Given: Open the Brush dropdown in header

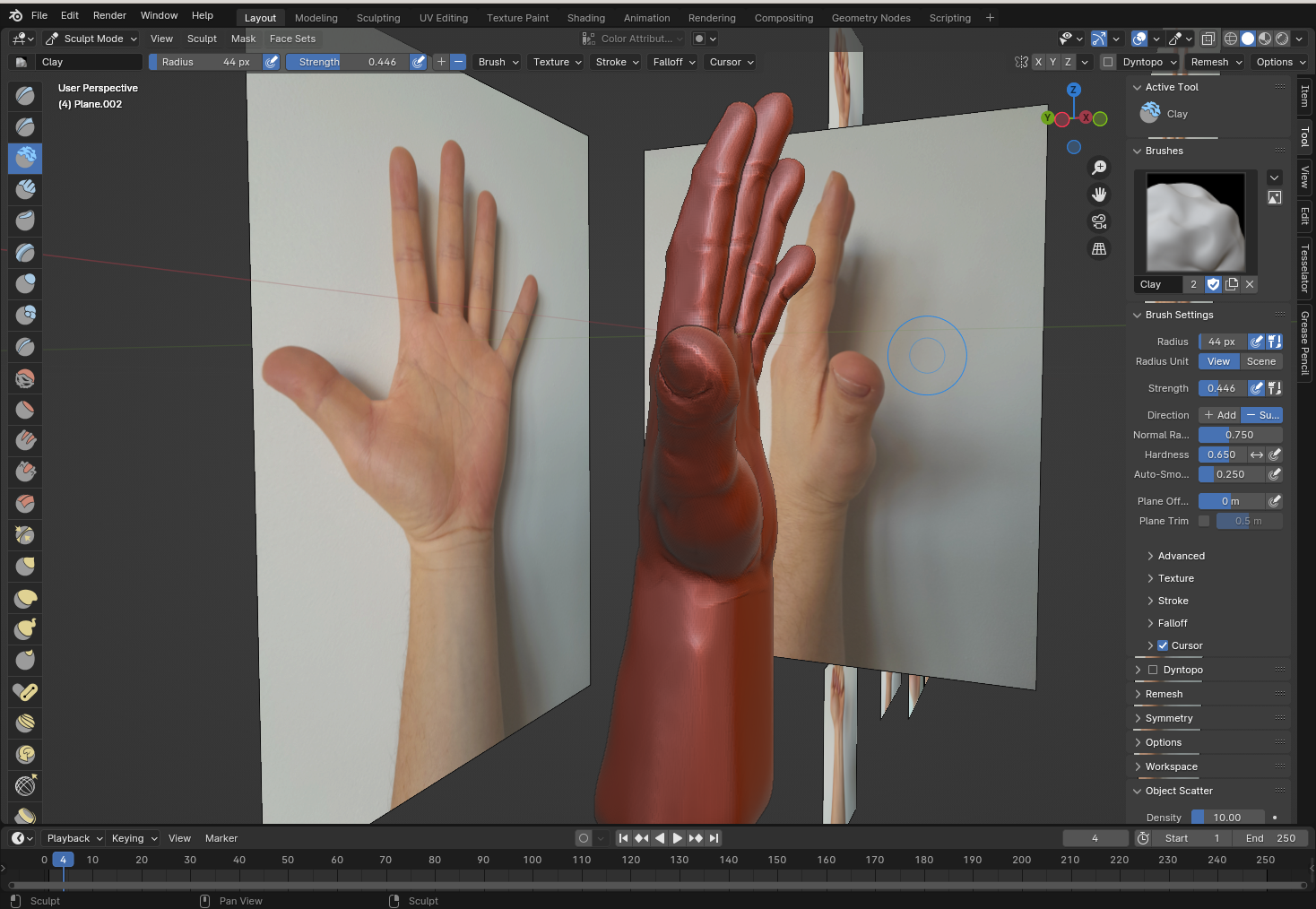Looking at the screenshot, I should [498, 62].
